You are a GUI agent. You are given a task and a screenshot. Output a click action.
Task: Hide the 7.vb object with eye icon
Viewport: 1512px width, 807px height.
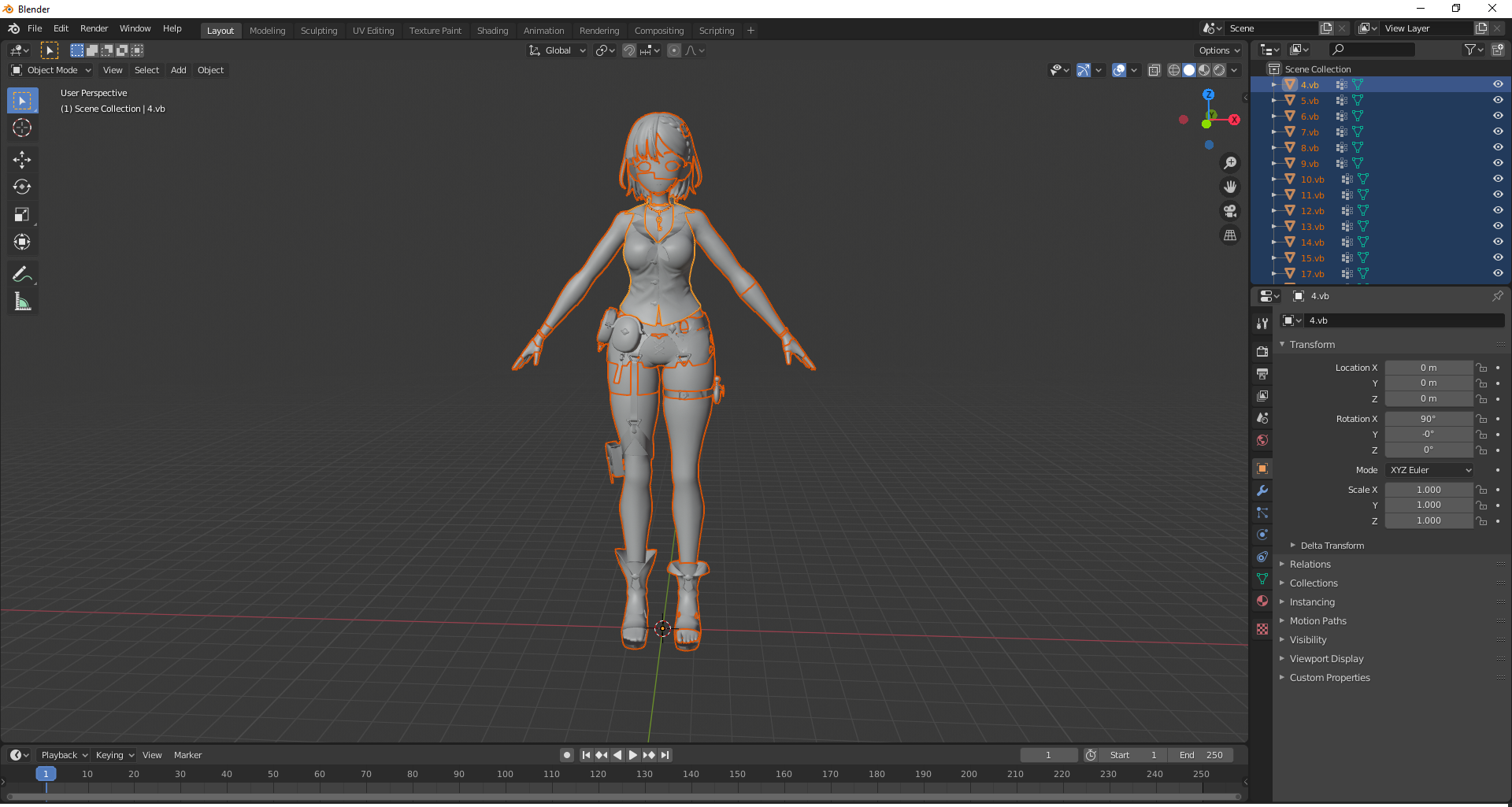point(1498,131)
